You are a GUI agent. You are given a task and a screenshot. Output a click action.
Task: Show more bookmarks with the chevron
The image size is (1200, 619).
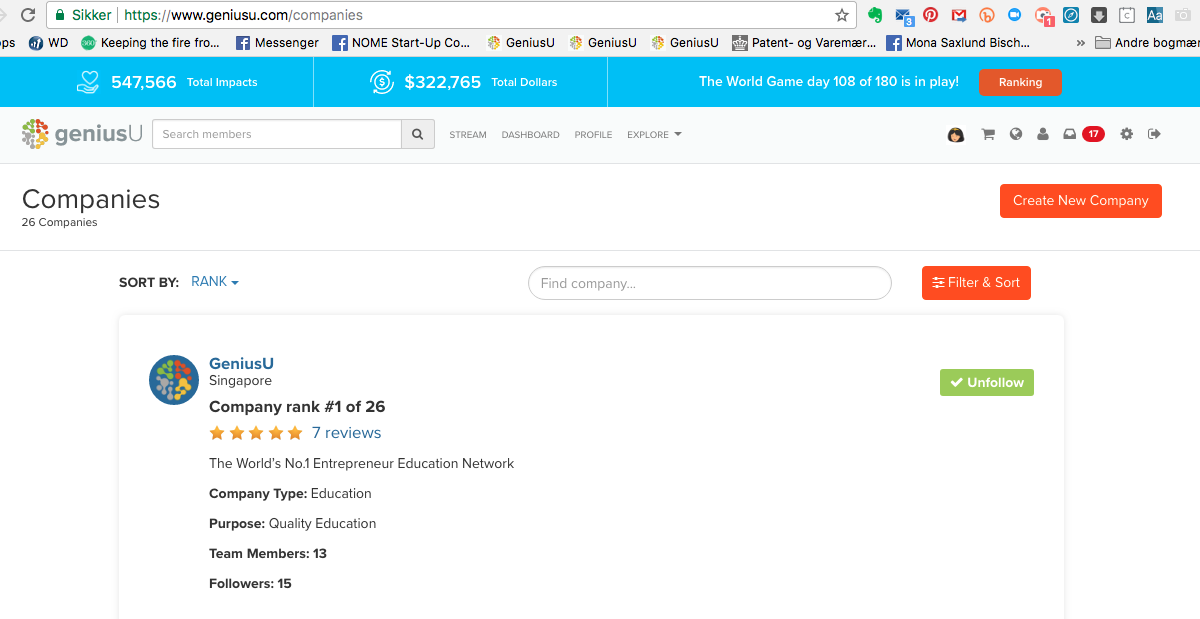pyautogui.click(x=1081, y=43)
